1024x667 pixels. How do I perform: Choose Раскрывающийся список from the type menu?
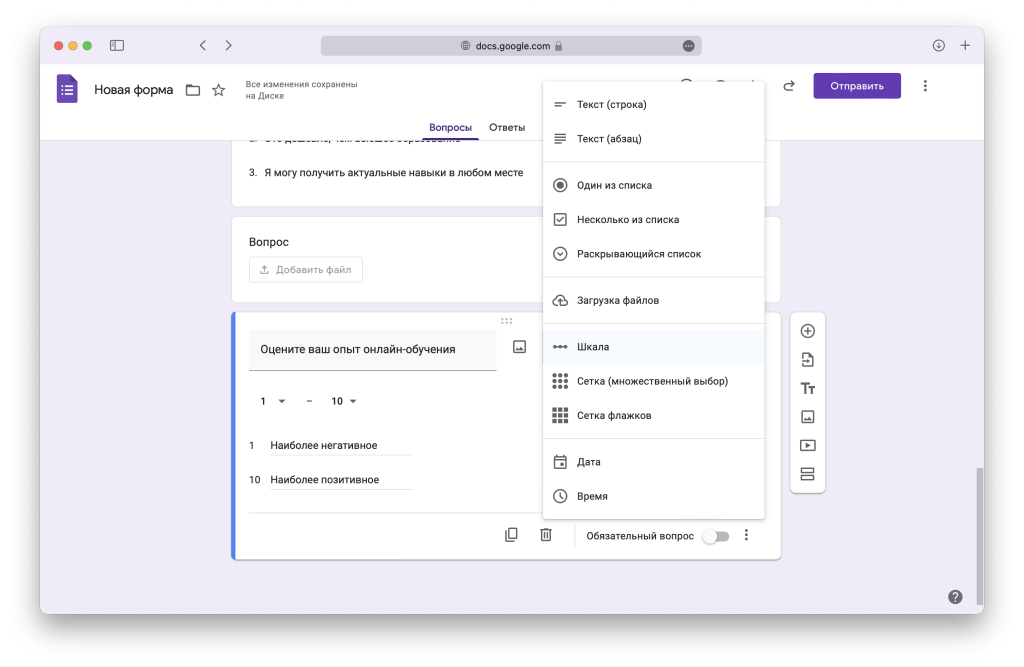[638, 254]
